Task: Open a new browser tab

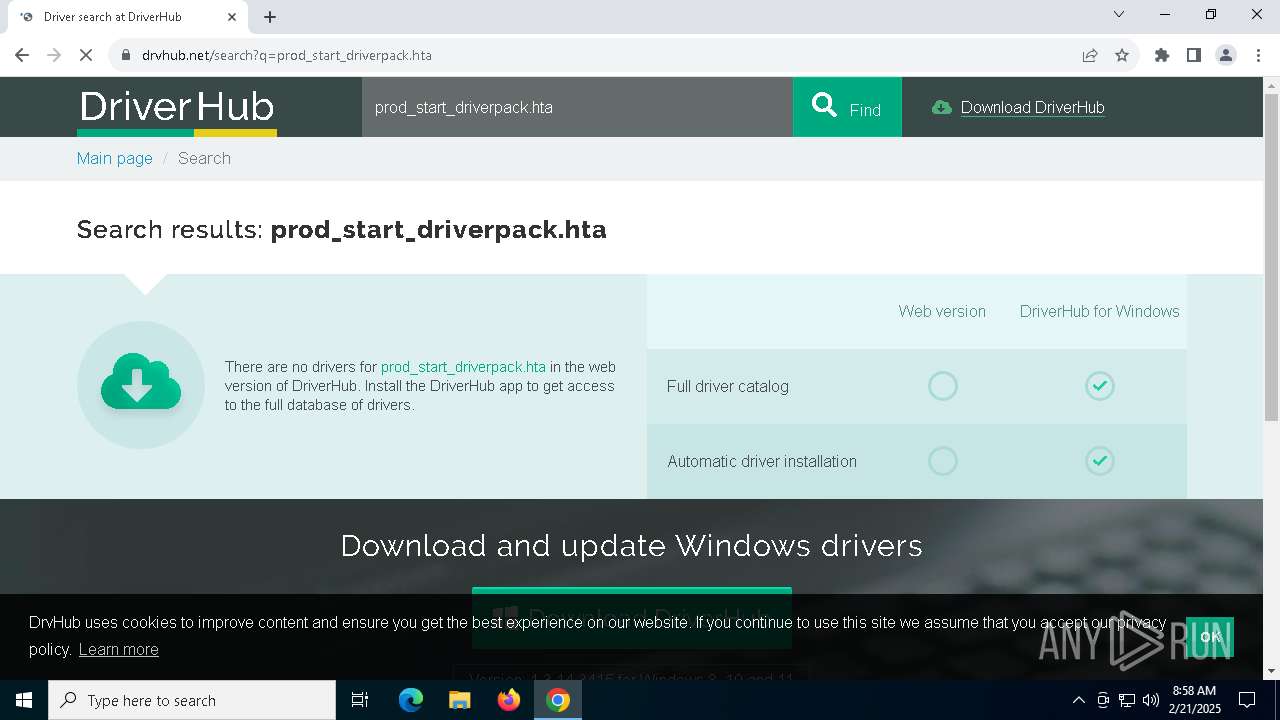Action: point(270,17)
